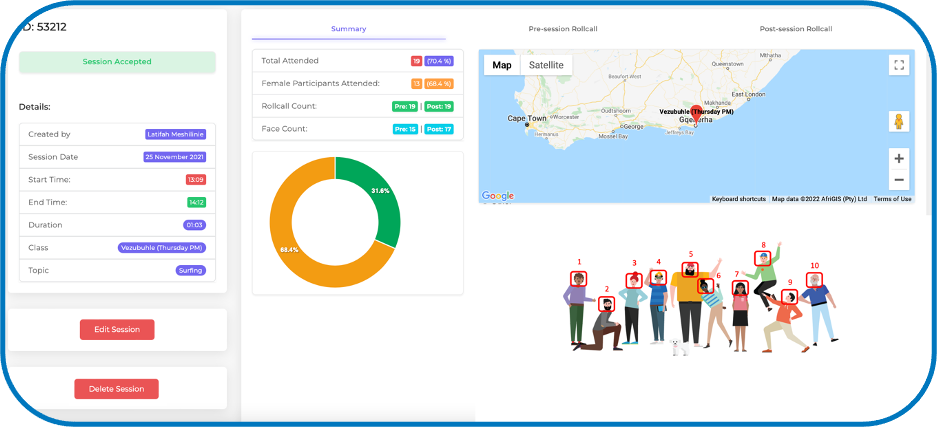The height and width of the screenshot is (428, 938).
Task: Open the map Terms of Use link
Action: click(892, 199)
